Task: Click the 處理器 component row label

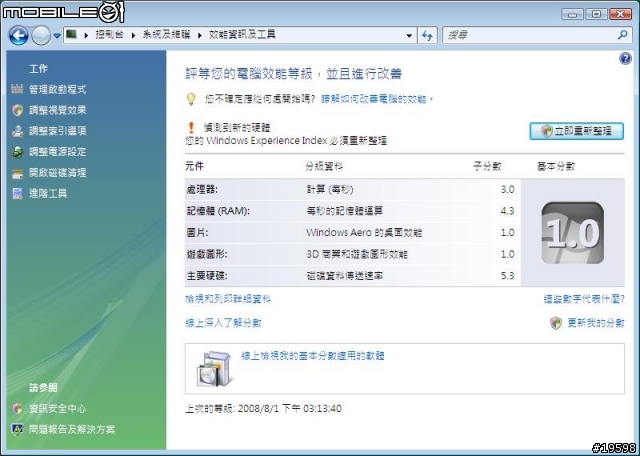Action: tap(202, 190)
